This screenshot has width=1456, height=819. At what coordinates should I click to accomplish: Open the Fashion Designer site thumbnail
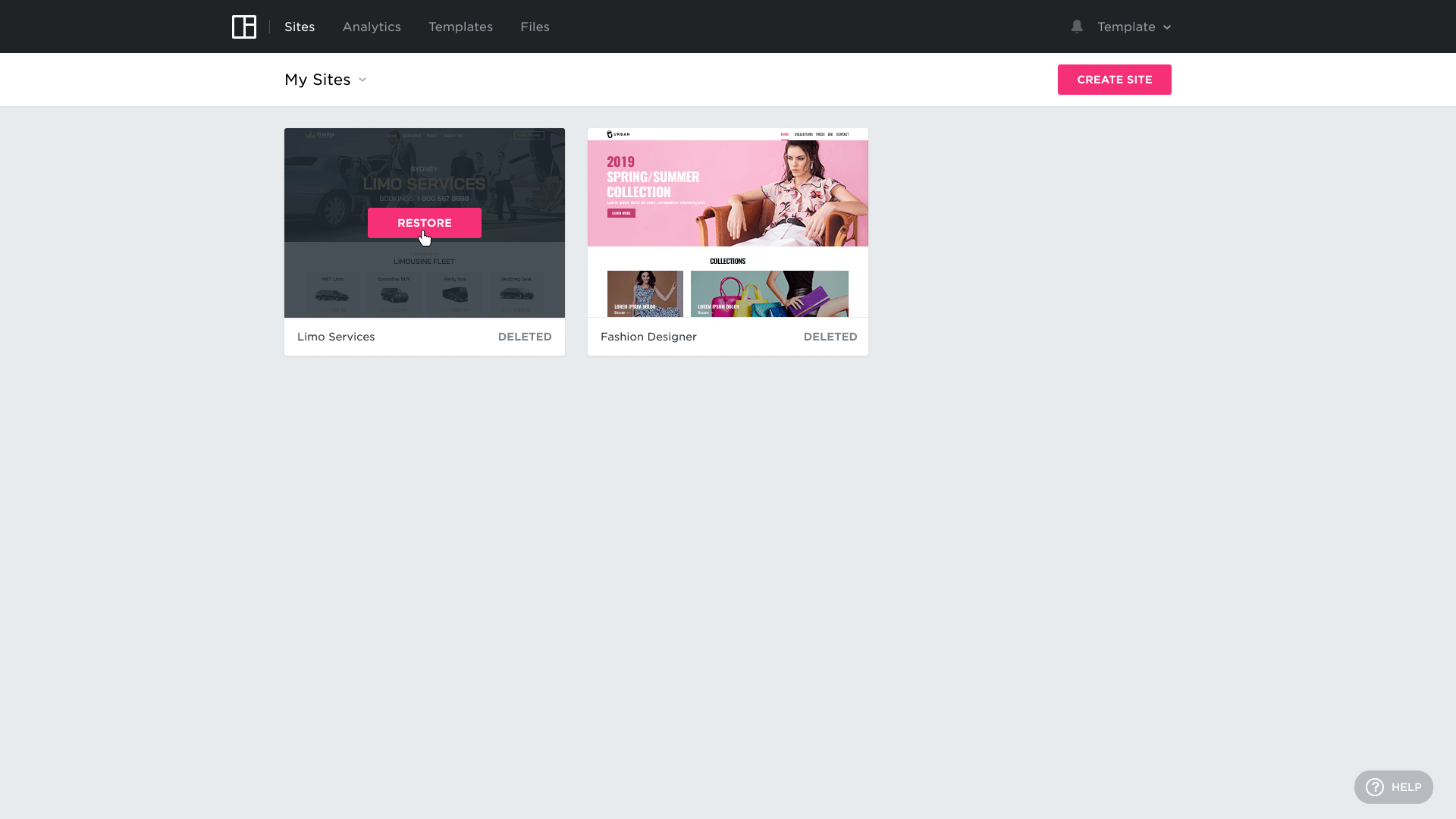click(728, 222)
